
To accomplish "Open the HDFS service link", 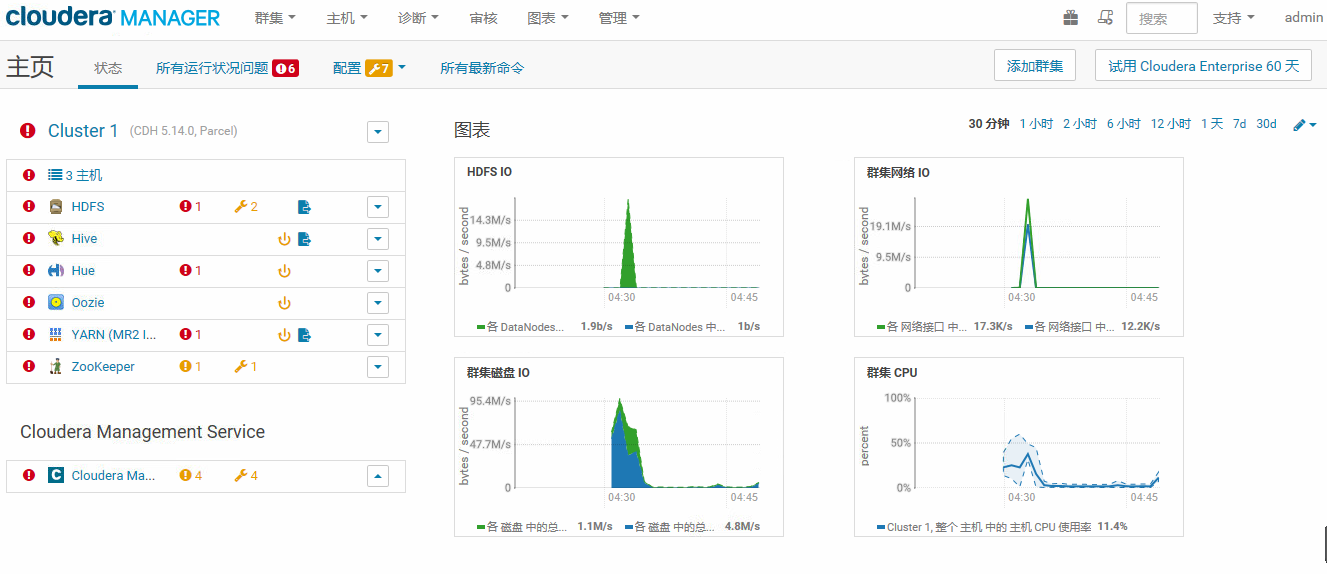I will pyautogui.click(x=88, y=207).
